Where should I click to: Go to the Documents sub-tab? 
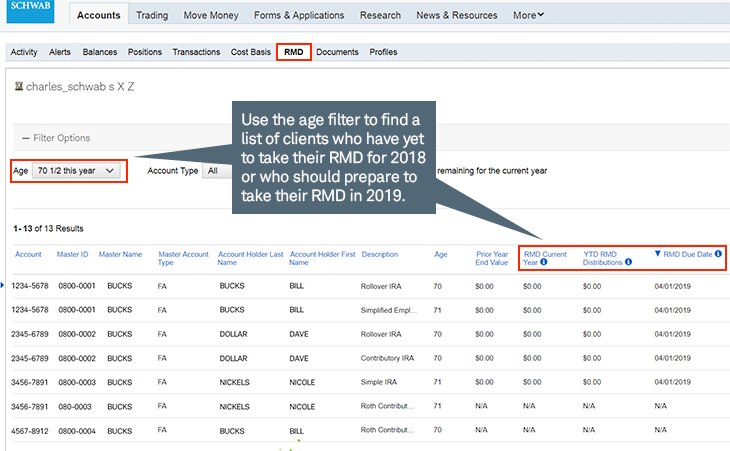click(x=337, y=52)
